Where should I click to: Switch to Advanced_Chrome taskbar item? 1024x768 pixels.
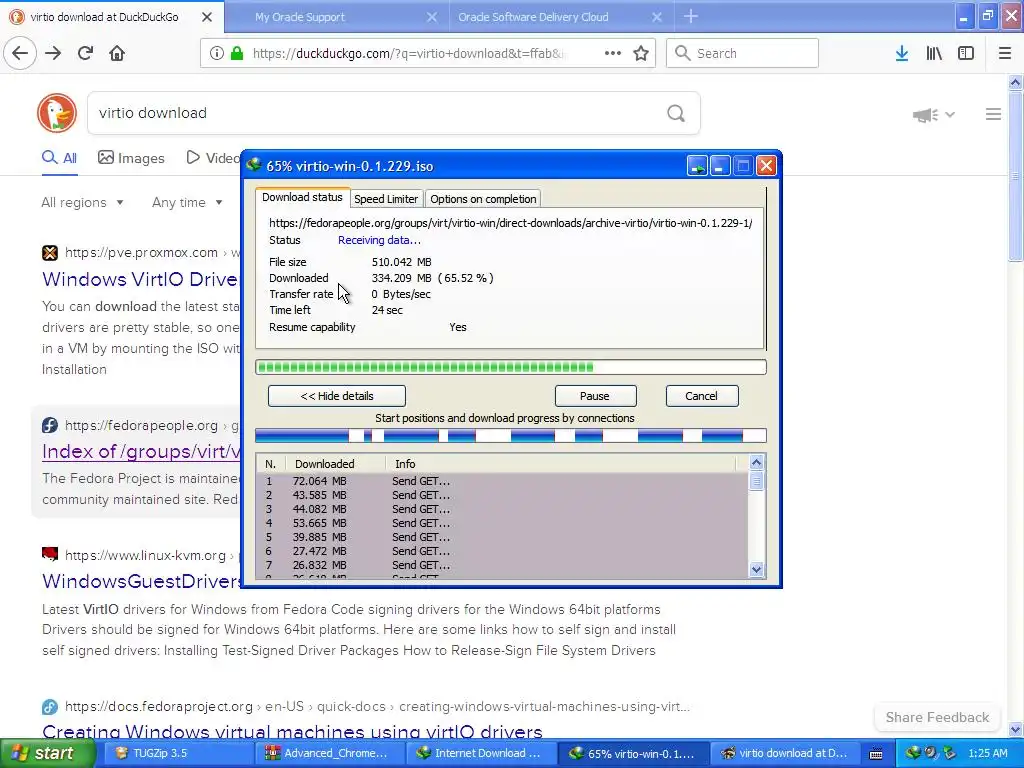click(328, 754)
